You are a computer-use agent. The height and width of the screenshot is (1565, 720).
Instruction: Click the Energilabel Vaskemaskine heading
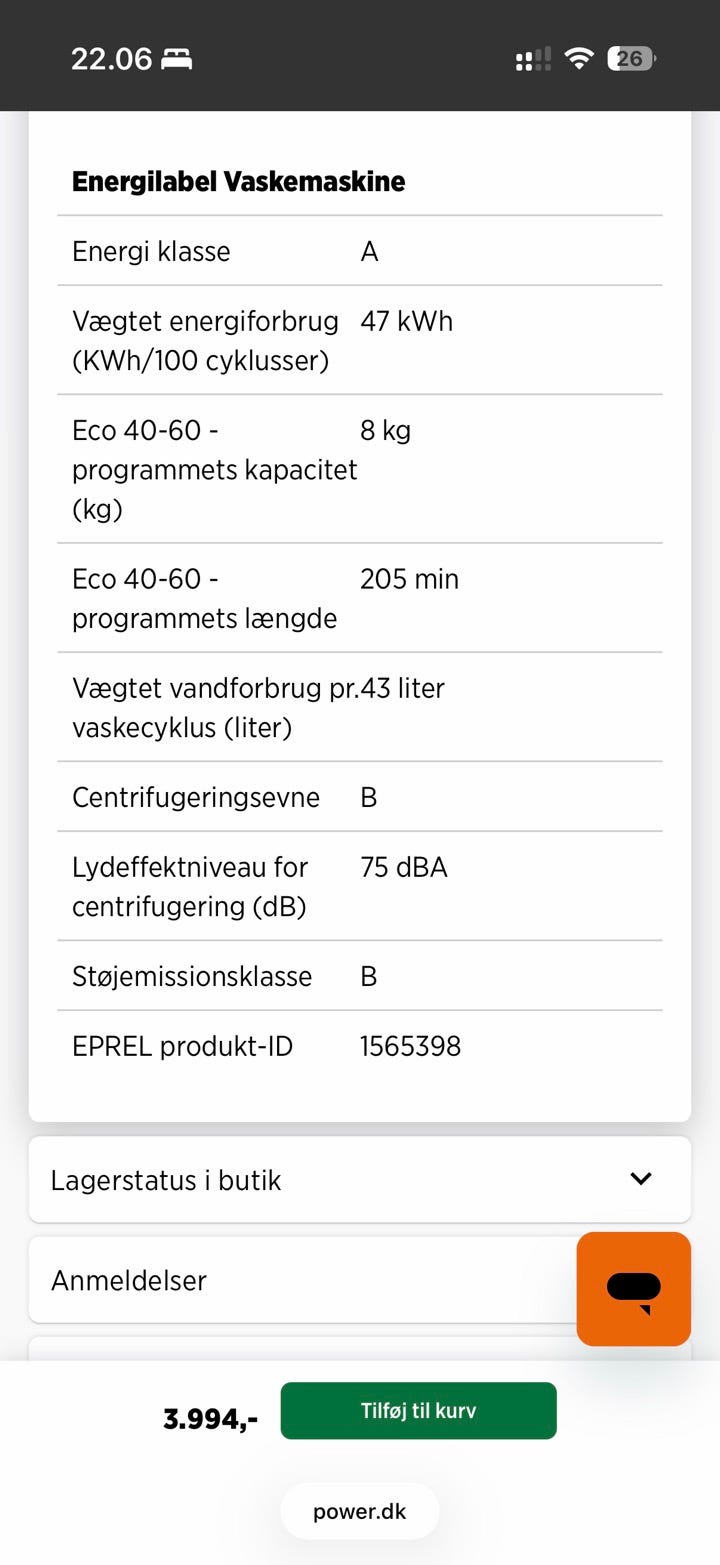click(x=238, y=182)
